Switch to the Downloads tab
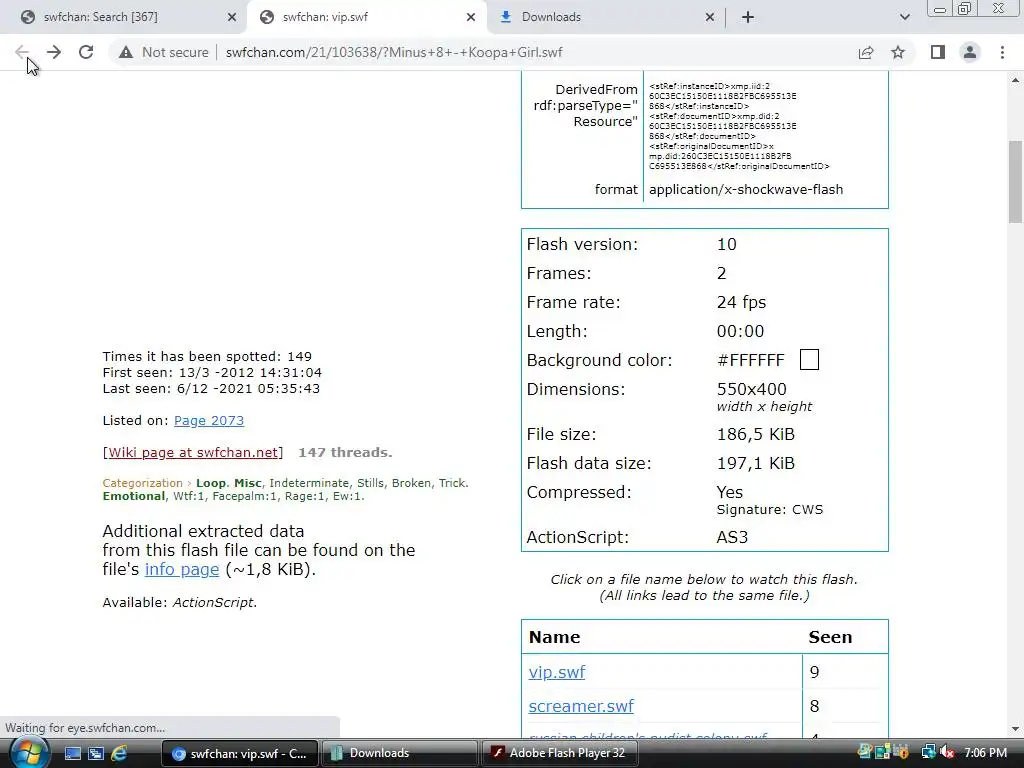 [606, 17]
